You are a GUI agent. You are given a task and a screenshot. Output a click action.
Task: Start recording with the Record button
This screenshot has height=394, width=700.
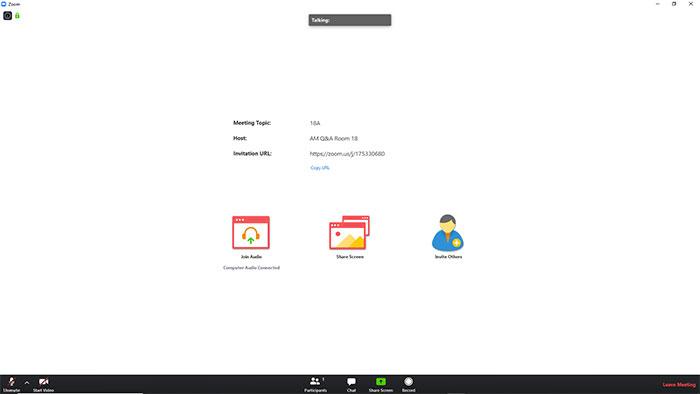408,384
